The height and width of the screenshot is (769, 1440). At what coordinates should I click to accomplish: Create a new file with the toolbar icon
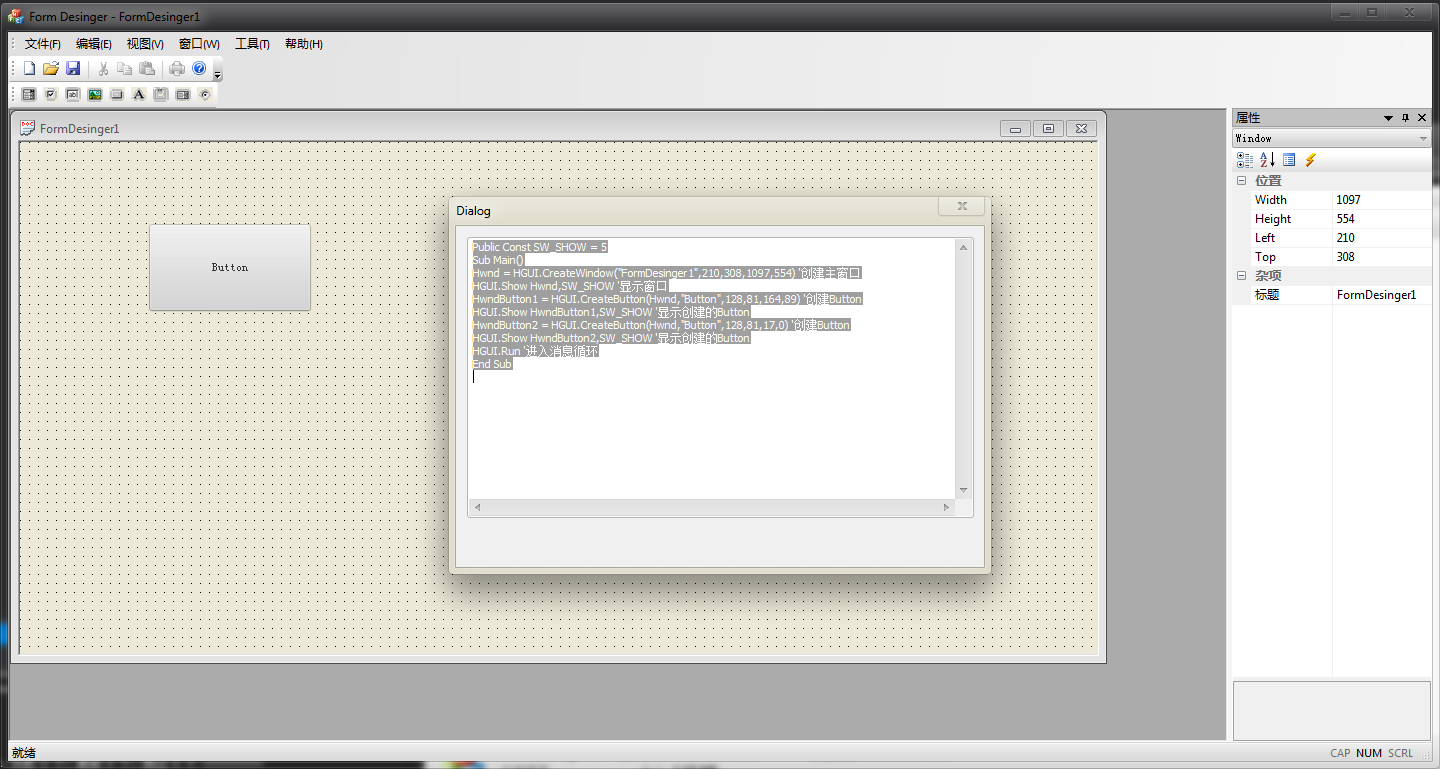pyautogui.click(x=29, y=69)
